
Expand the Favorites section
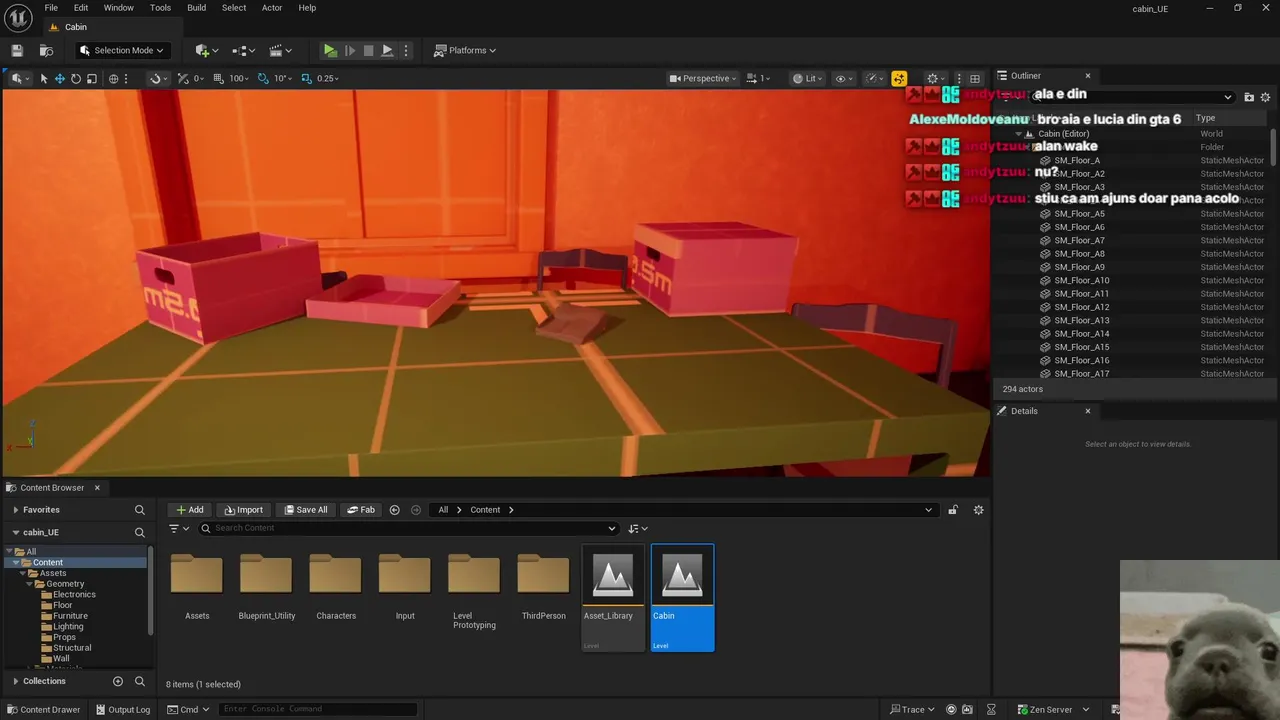[15, 510]
